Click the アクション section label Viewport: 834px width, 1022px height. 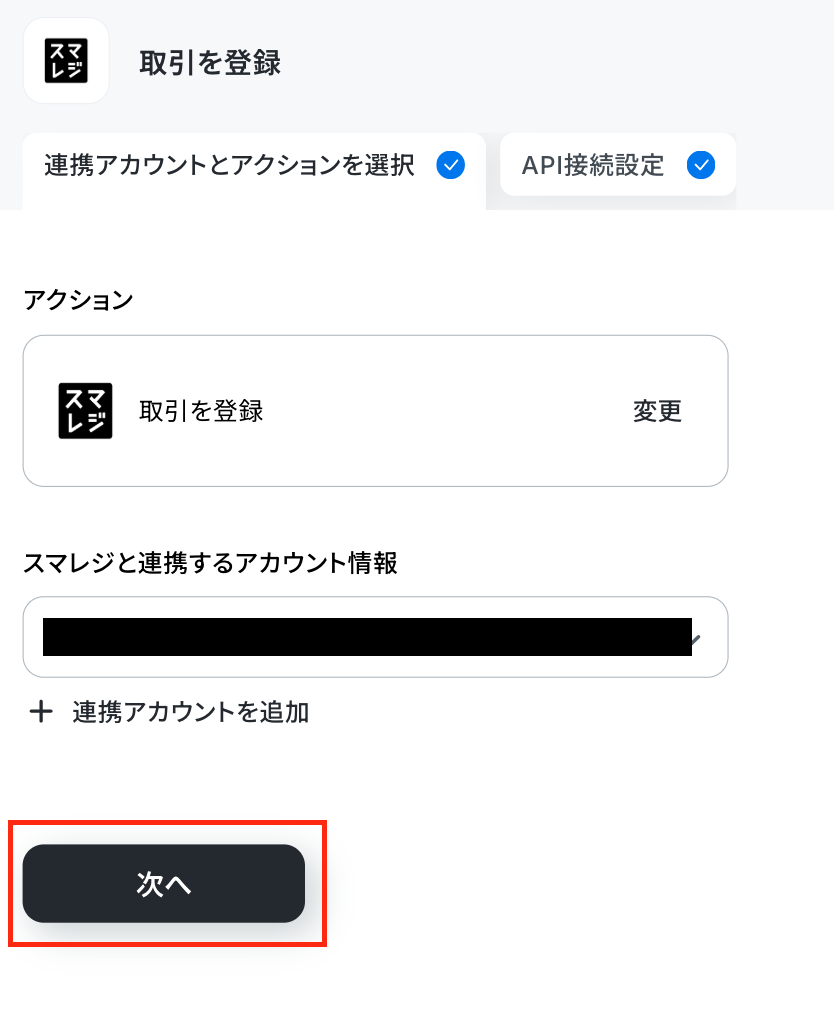coord(78,300)
